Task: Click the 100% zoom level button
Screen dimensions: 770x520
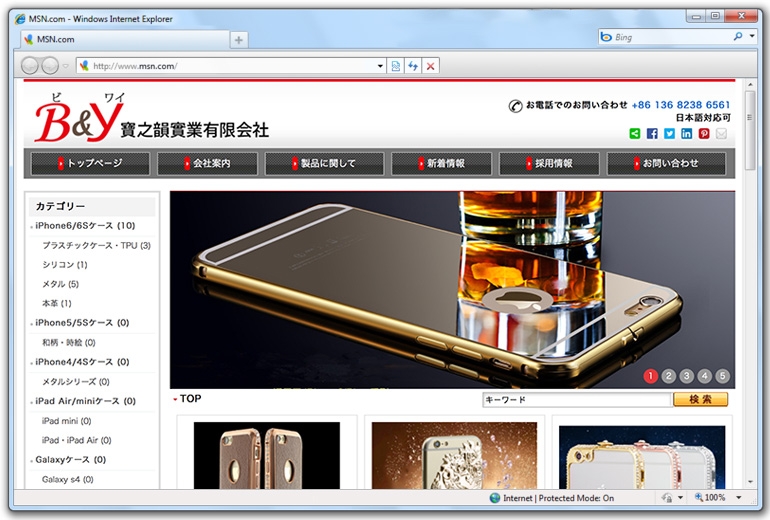Action: 710,497
